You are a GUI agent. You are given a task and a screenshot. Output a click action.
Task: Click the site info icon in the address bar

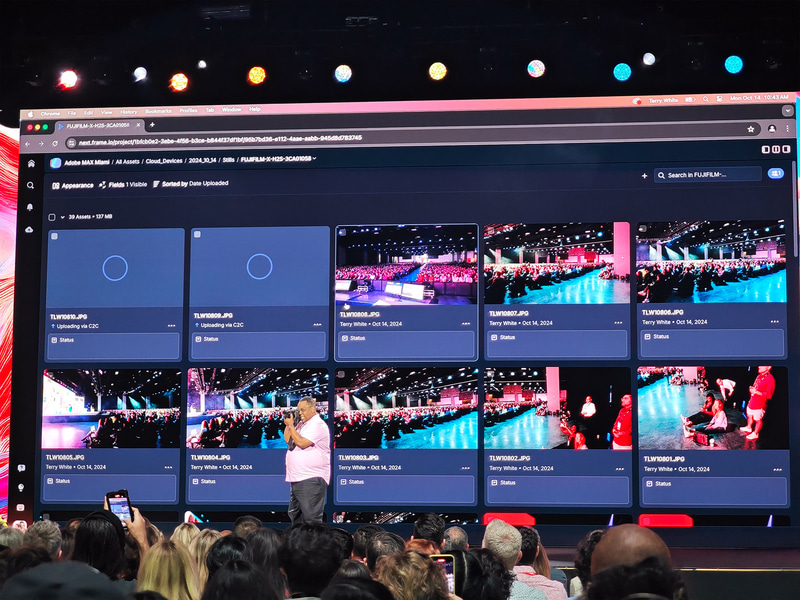pos(71,143)
